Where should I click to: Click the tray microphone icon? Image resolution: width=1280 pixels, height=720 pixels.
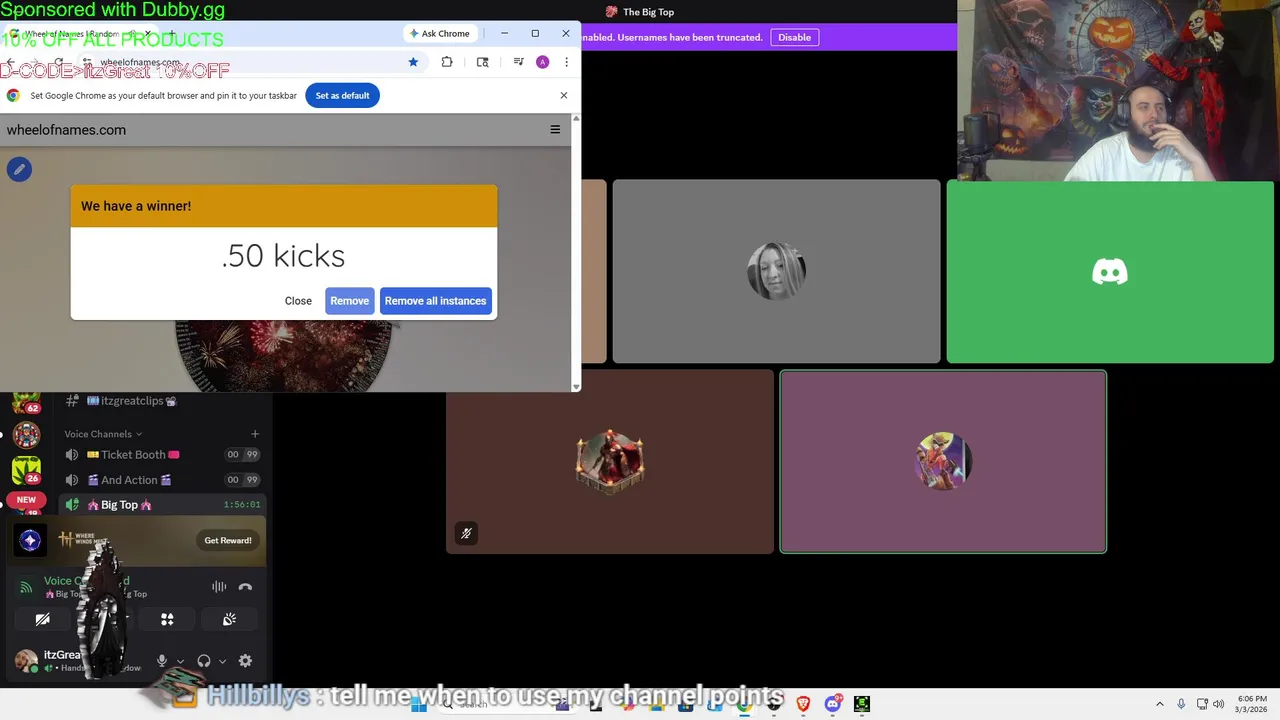(x=1181, y=704)
